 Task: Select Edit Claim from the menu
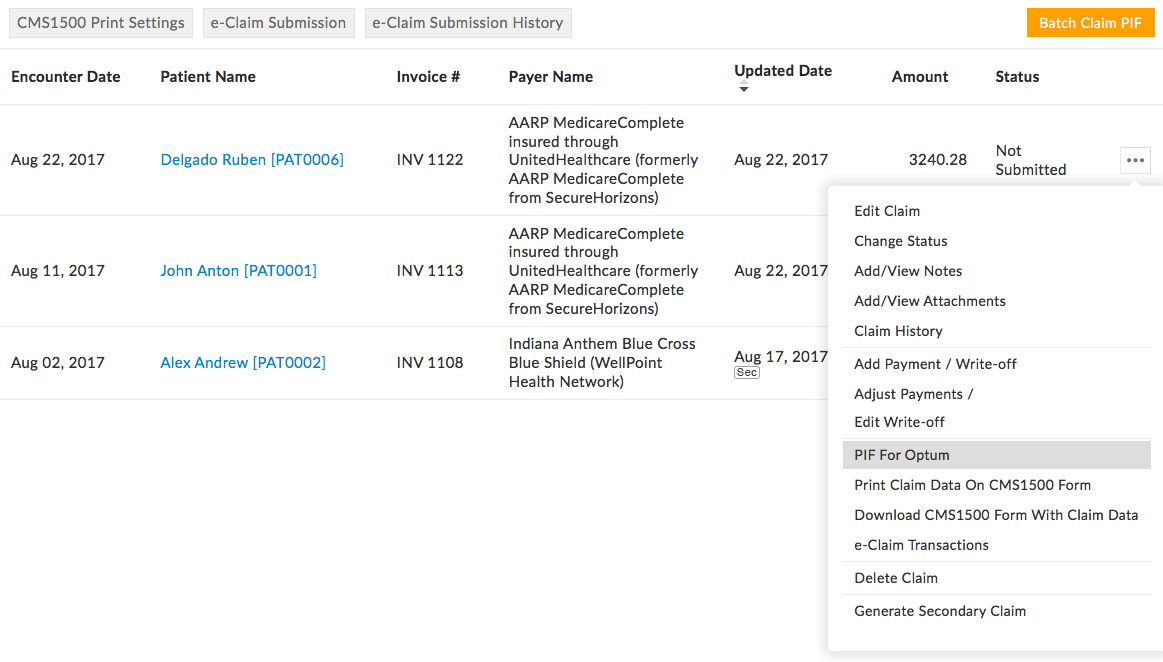[887, 211]
